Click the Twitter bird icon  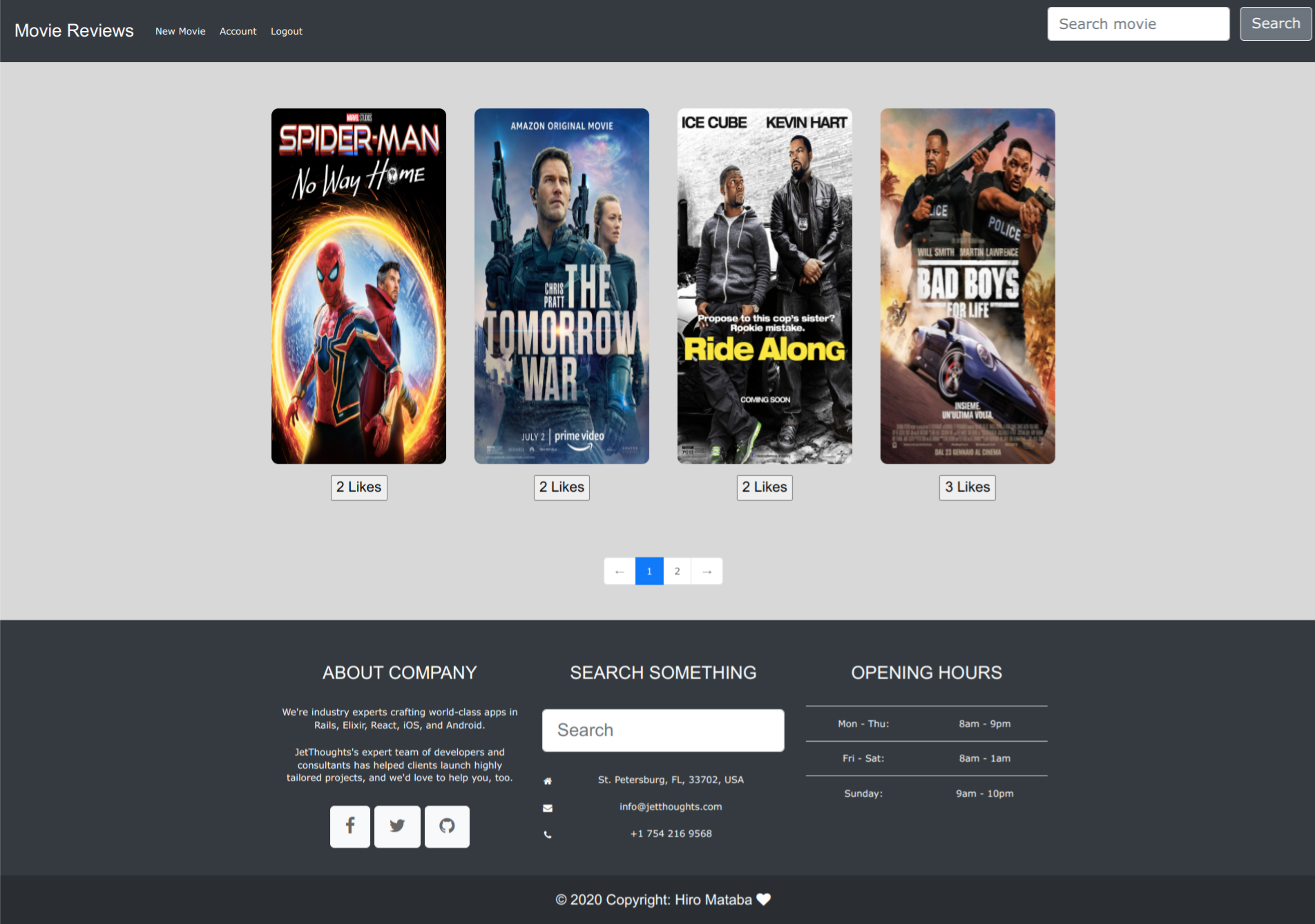point(397,826)
